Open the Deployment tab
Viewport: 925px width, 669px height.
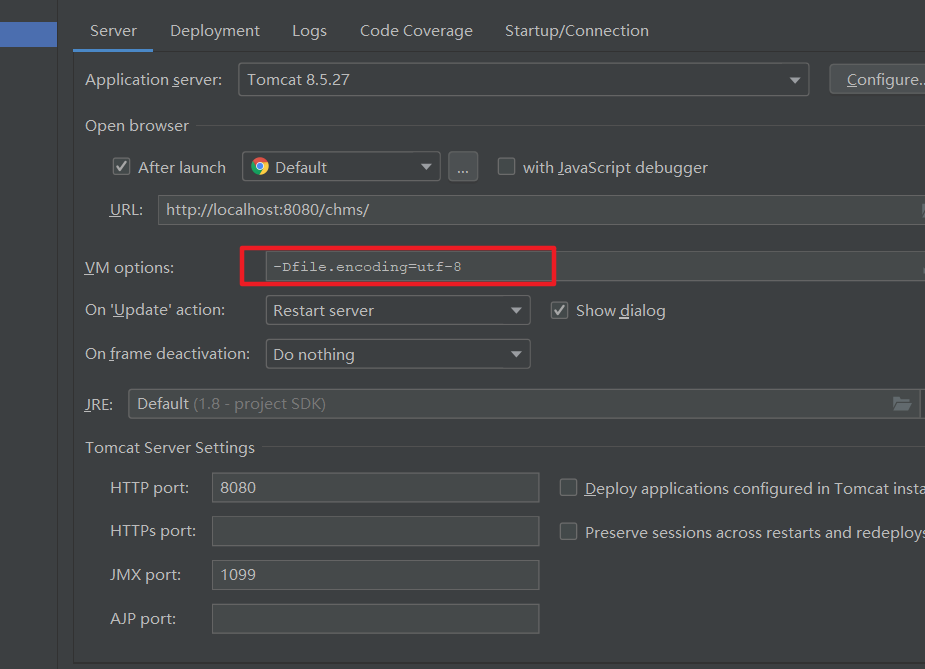215,31
